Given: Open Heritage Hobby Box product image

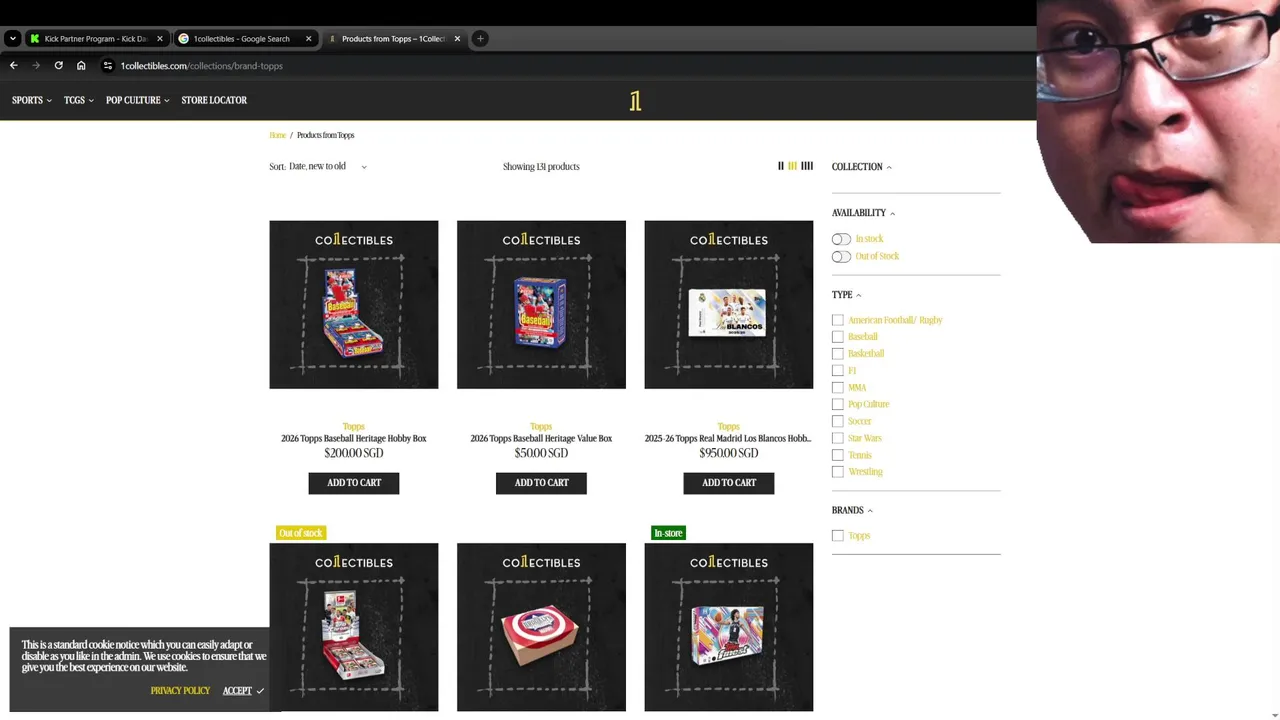Looking at the screenshot, I should point(354,304).
